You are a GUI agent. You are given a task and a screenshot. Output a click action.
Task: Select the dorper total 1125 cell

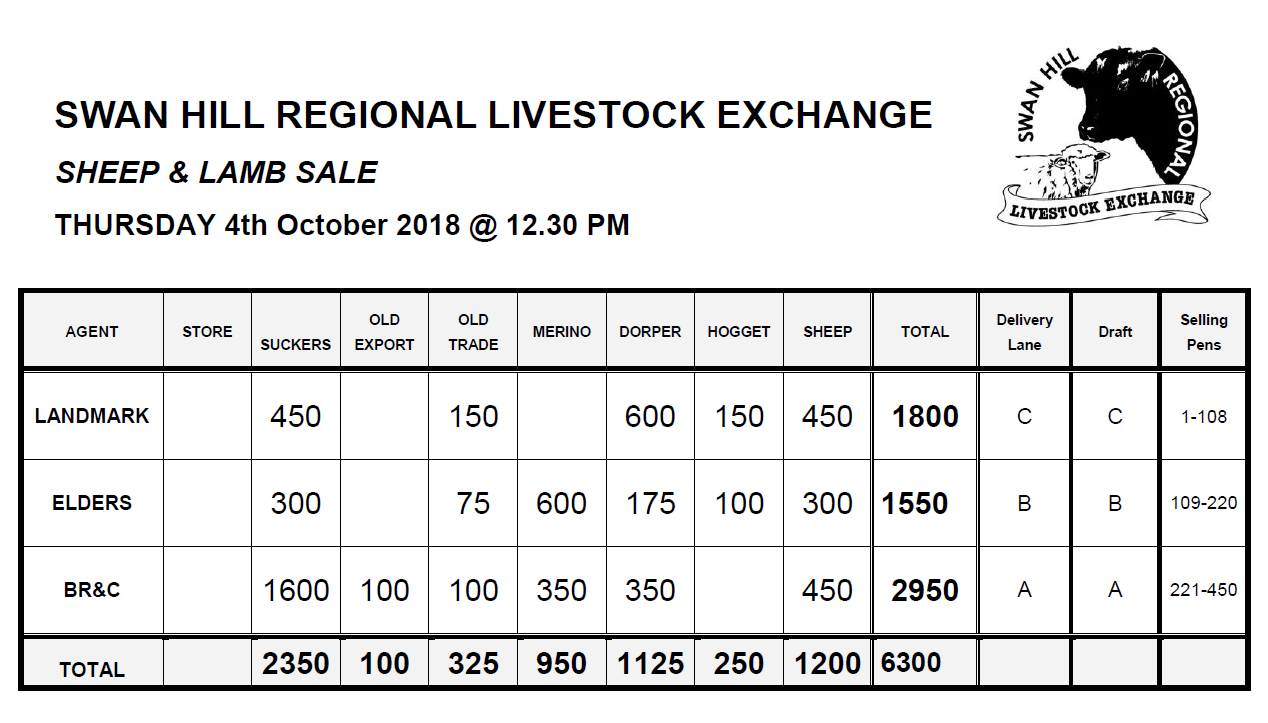(650, 664)
